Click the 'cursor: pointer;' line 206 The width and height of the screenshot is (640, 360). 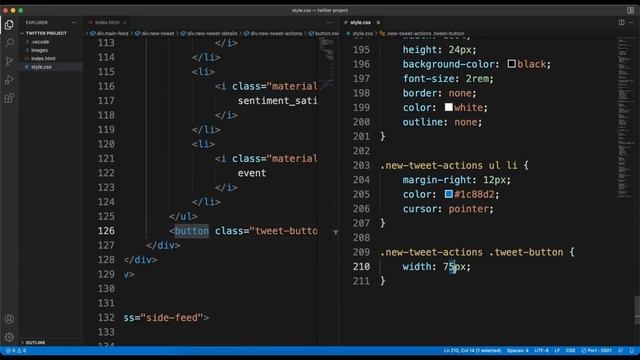tap(448, 209)
